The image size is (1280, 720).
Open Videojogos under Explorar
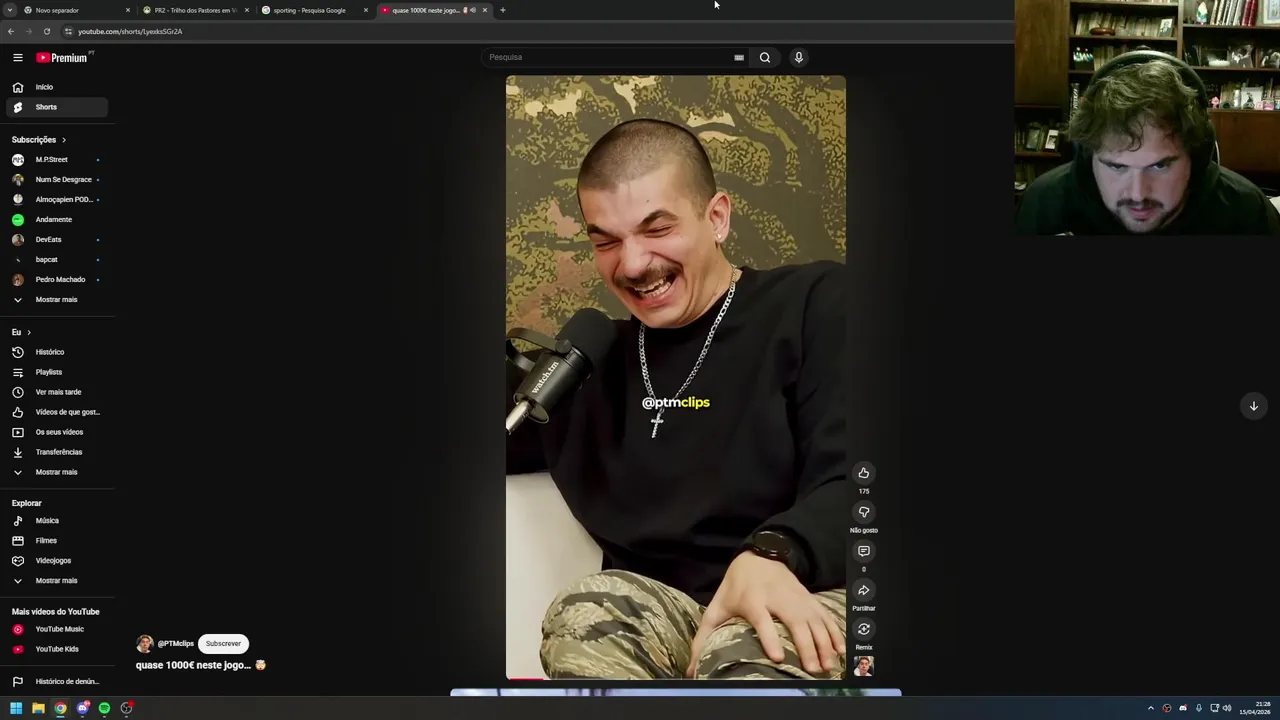tap(56, 561)
